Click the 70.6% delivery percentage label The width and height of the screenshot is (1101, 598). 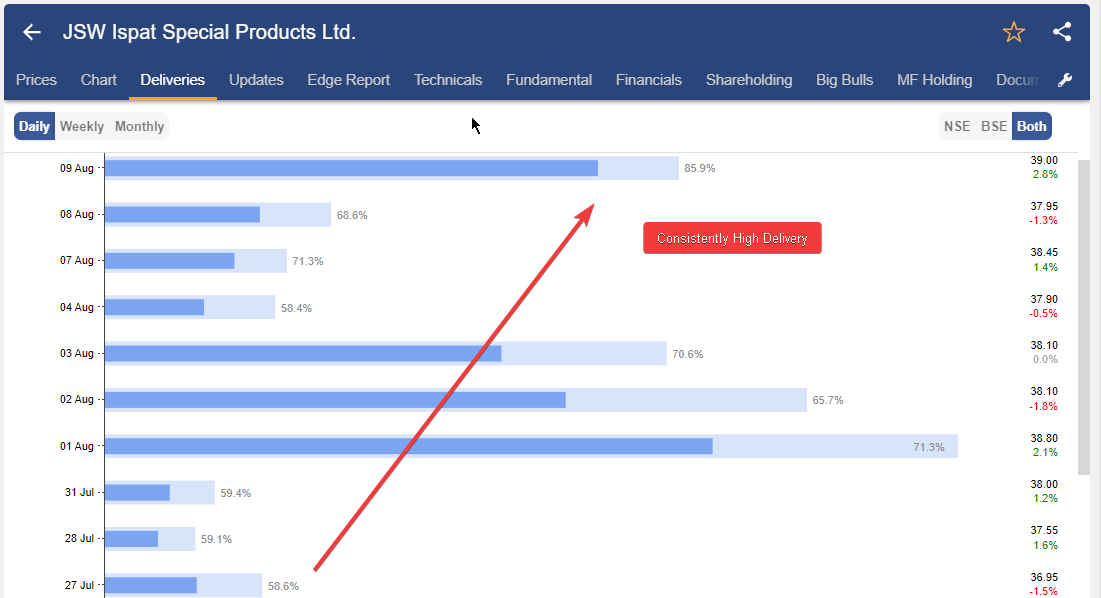687,354
